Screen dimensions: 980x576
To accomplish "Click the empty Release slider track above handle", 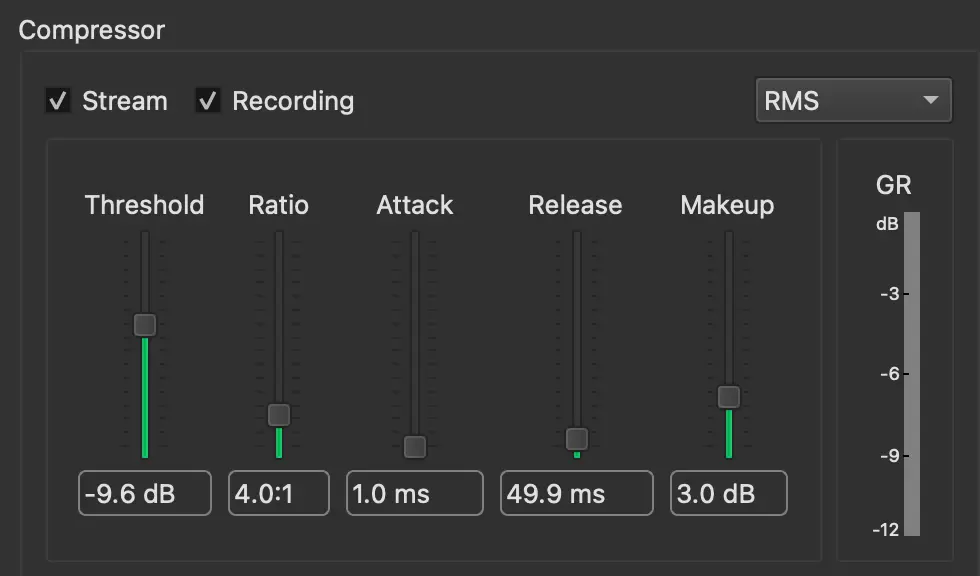I will [576, 330].
